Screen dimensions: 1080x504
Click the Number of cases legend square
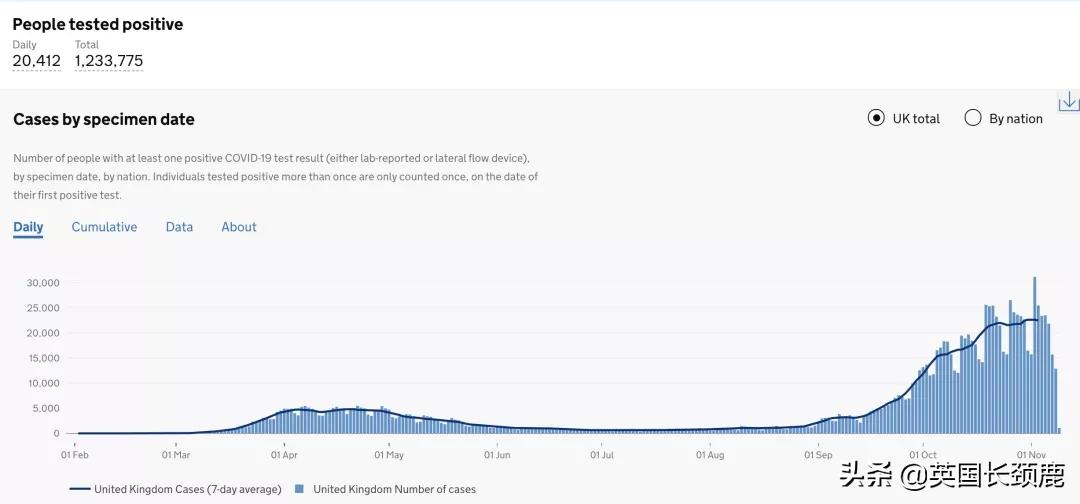tap(299, 489)
